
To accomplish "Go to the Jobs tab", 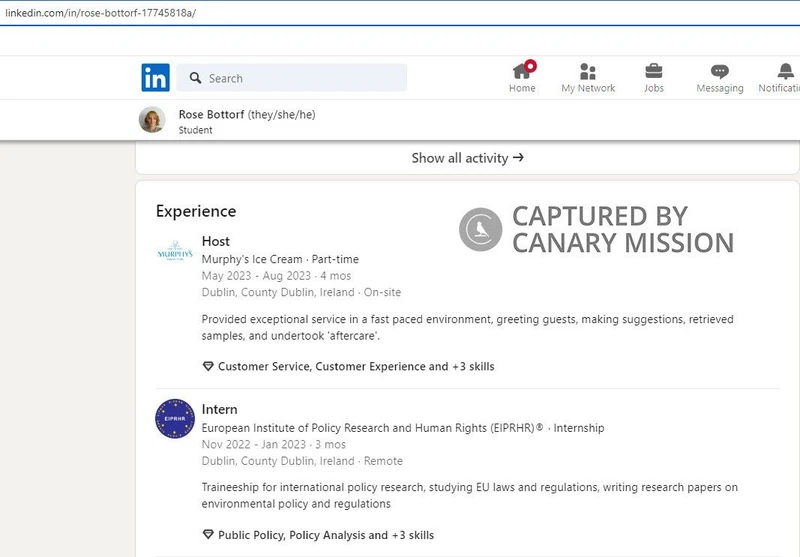I will point(654,78).
